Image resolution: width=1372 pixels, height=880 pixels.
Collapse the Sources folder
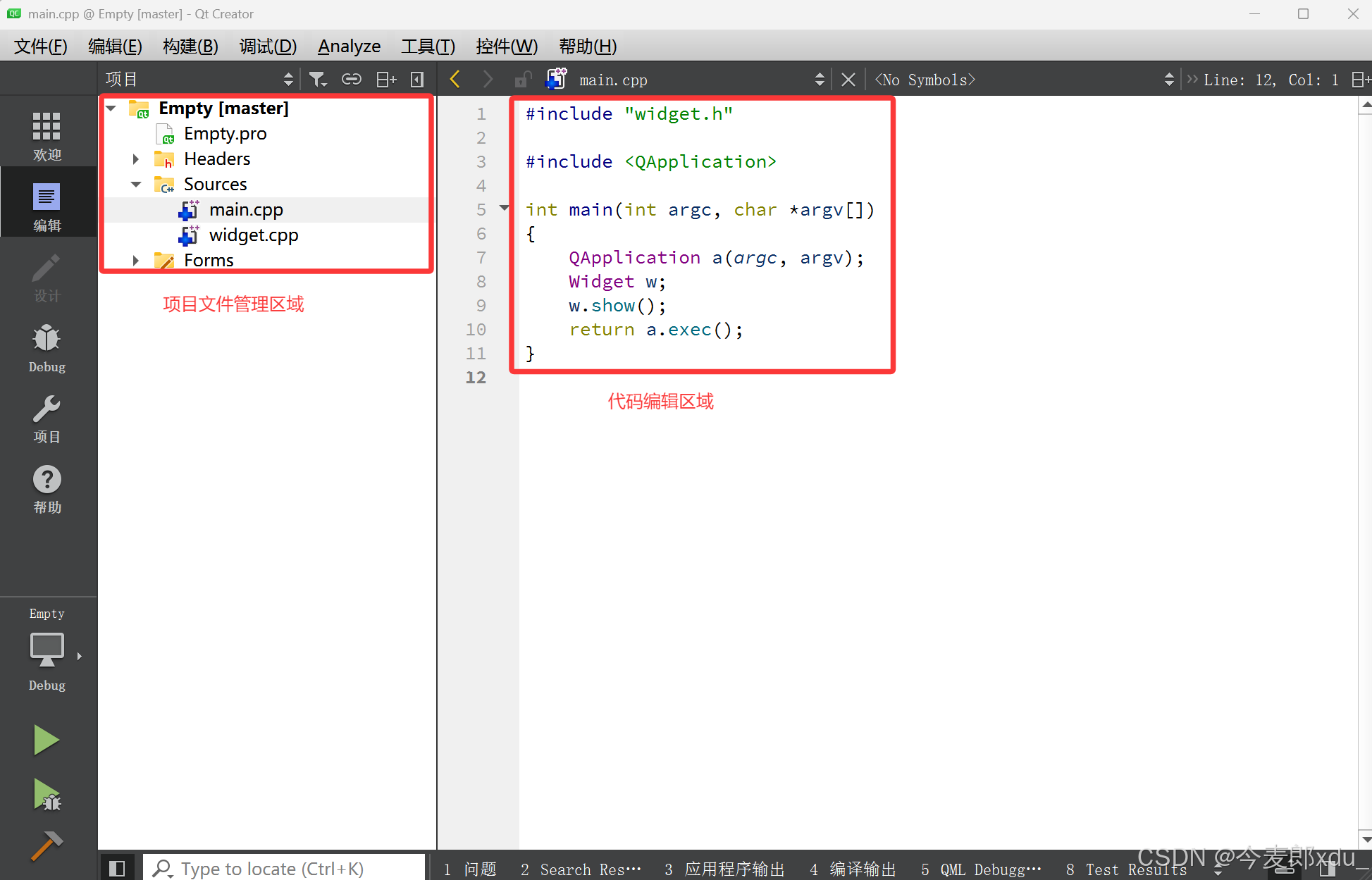[135, 185]
